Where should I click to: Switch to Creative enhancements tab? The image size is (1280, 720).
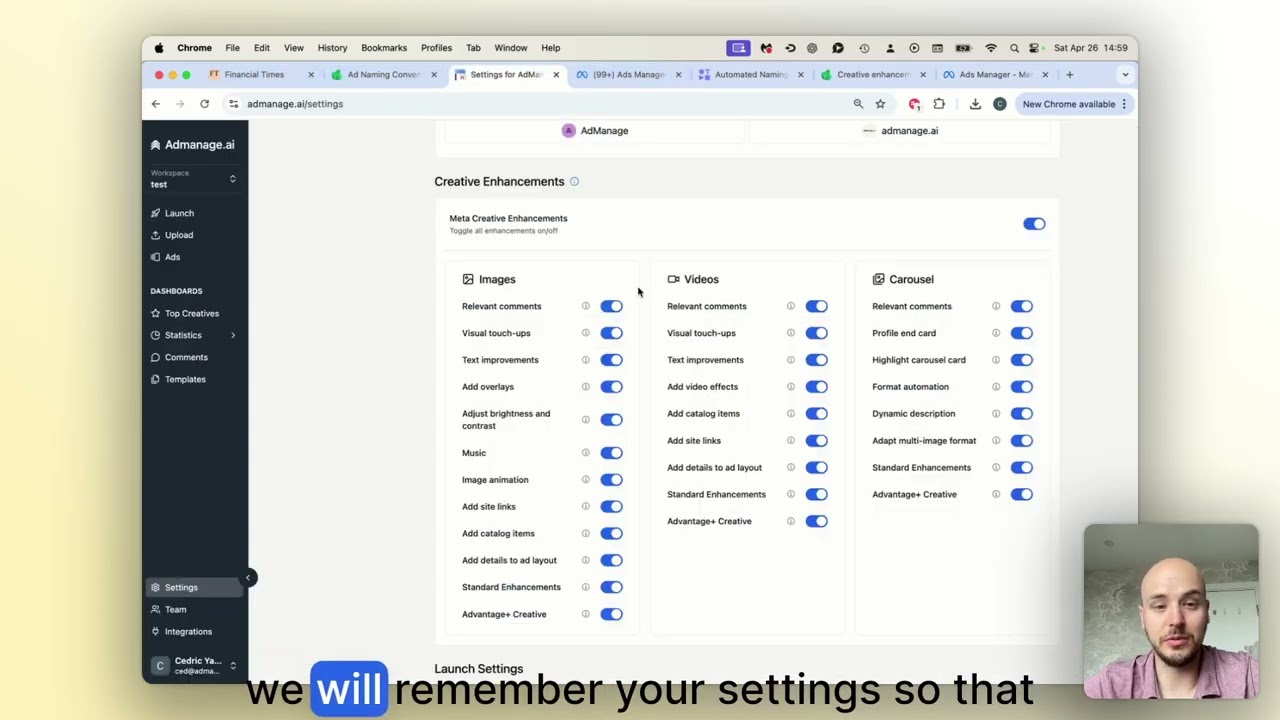pos(873,75)
